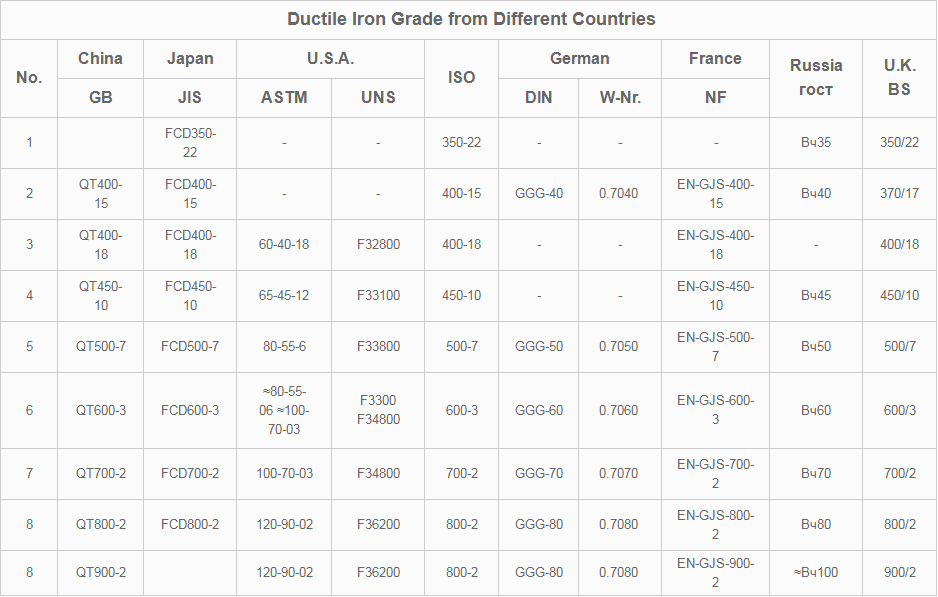Select the China column header

tap(100, 58)
